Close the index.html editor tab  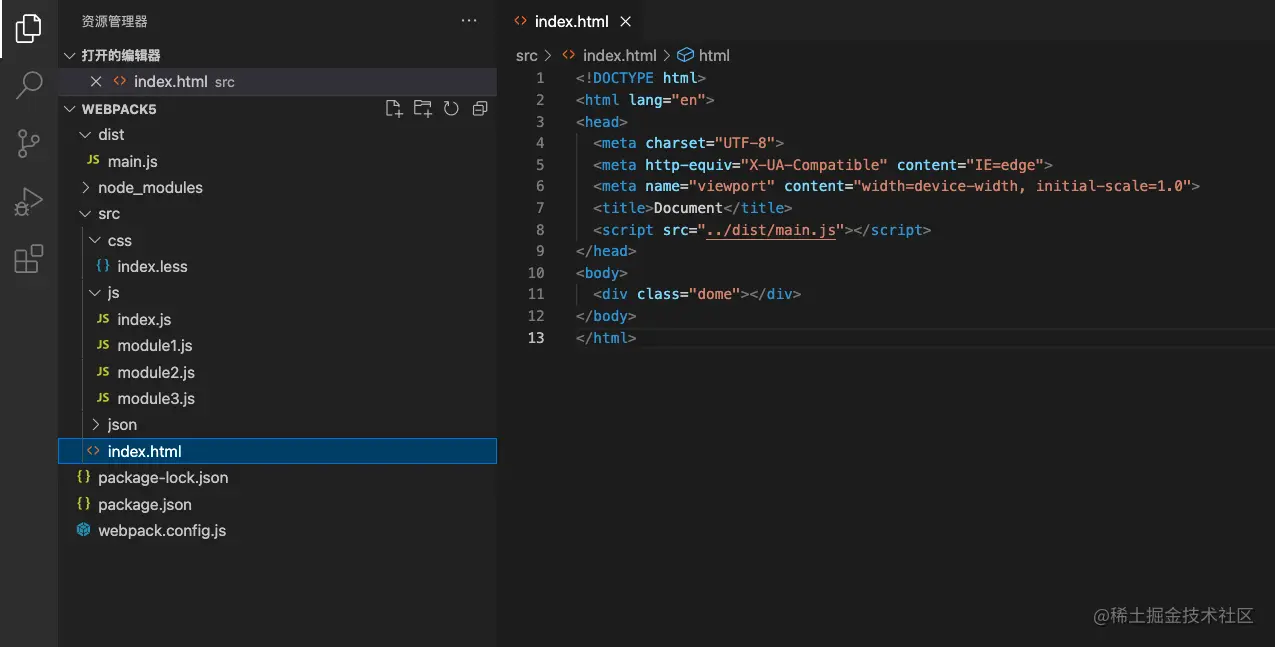coord(626,22)
